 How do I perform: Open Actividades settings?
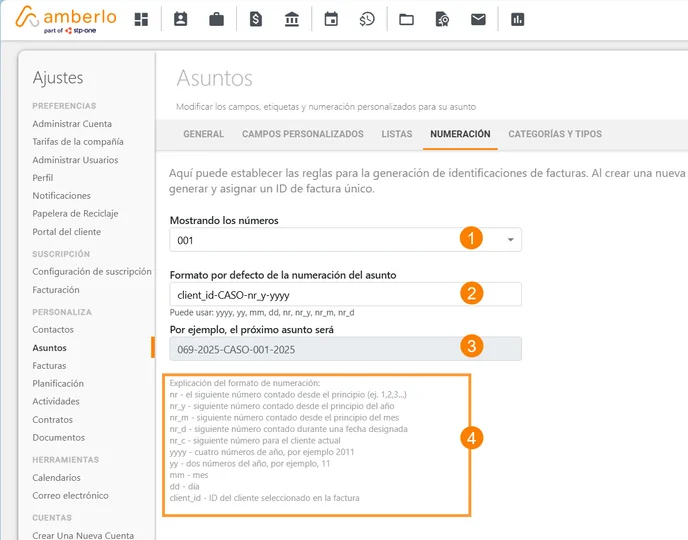(56, 401)
